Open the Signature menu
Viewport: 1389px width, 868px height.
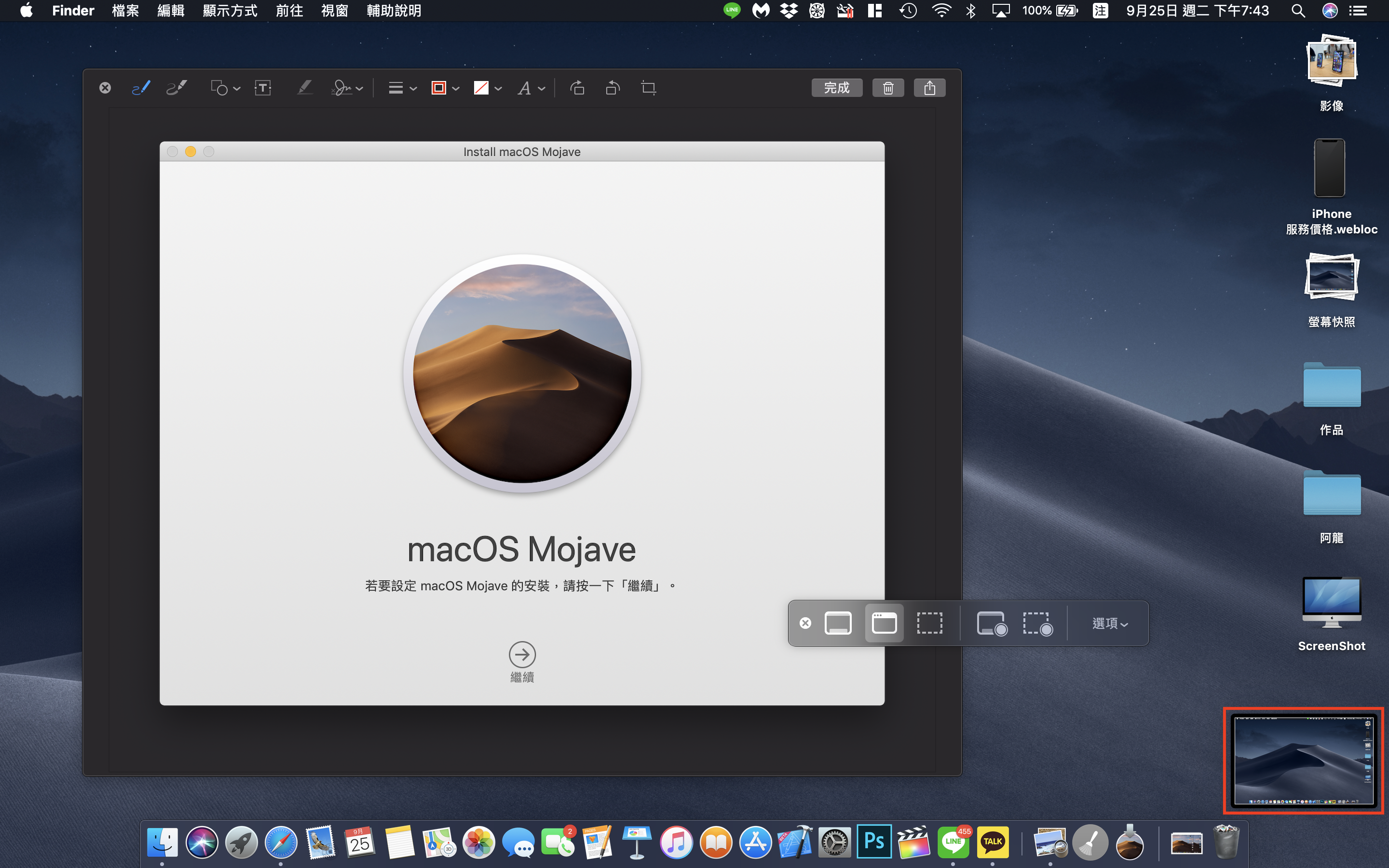pos(347,88)
